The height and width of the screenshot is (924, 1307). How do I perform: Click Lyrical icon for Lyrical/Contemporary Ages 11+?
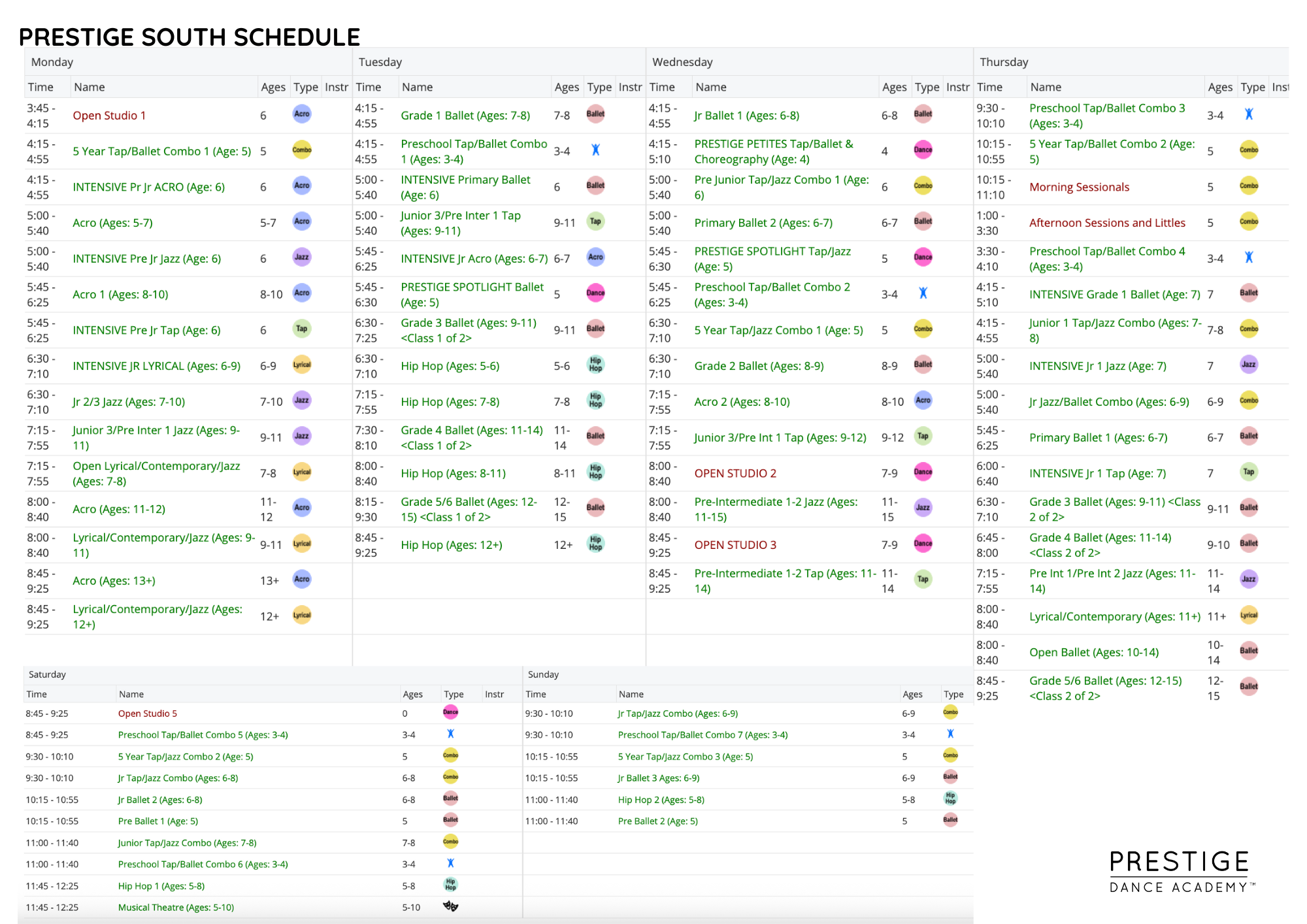click(x=1249, y=615)
